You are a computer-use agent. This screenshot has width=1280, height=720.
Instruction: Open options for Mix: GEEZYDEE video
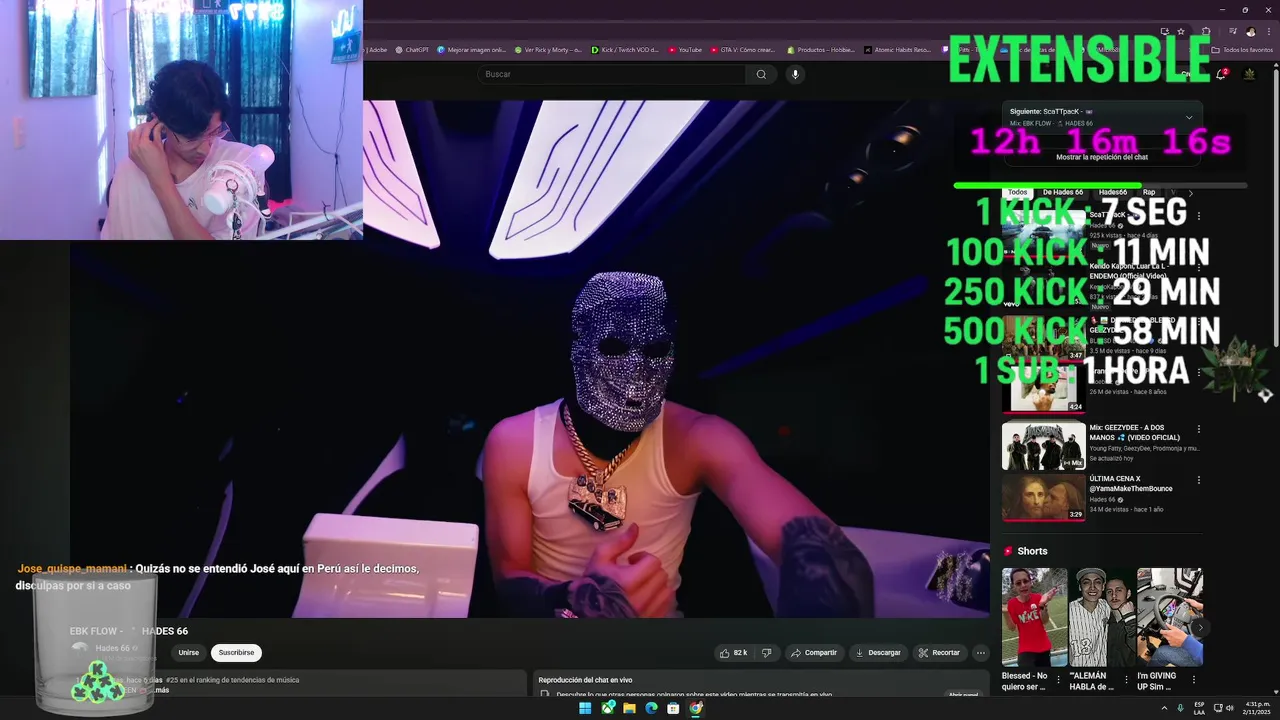[x=1198, y=429]
